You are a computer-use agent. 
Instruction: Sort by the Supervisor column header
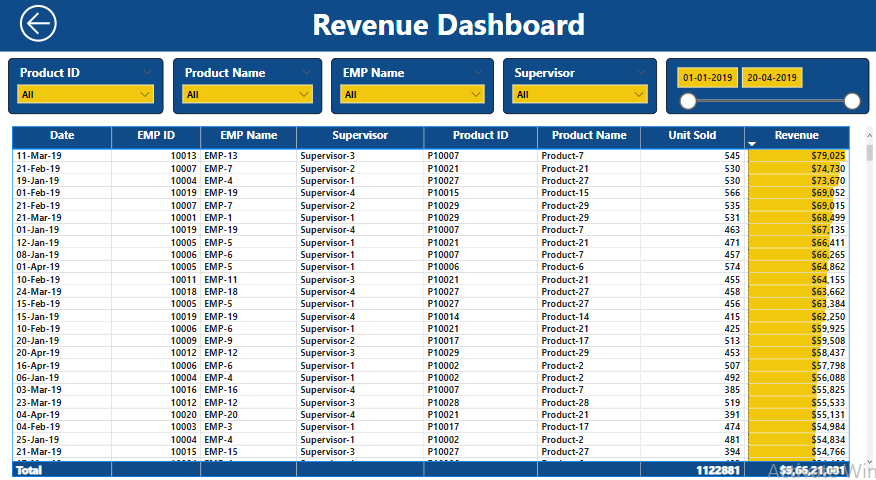pyautogui.click(x=360, y=135)
